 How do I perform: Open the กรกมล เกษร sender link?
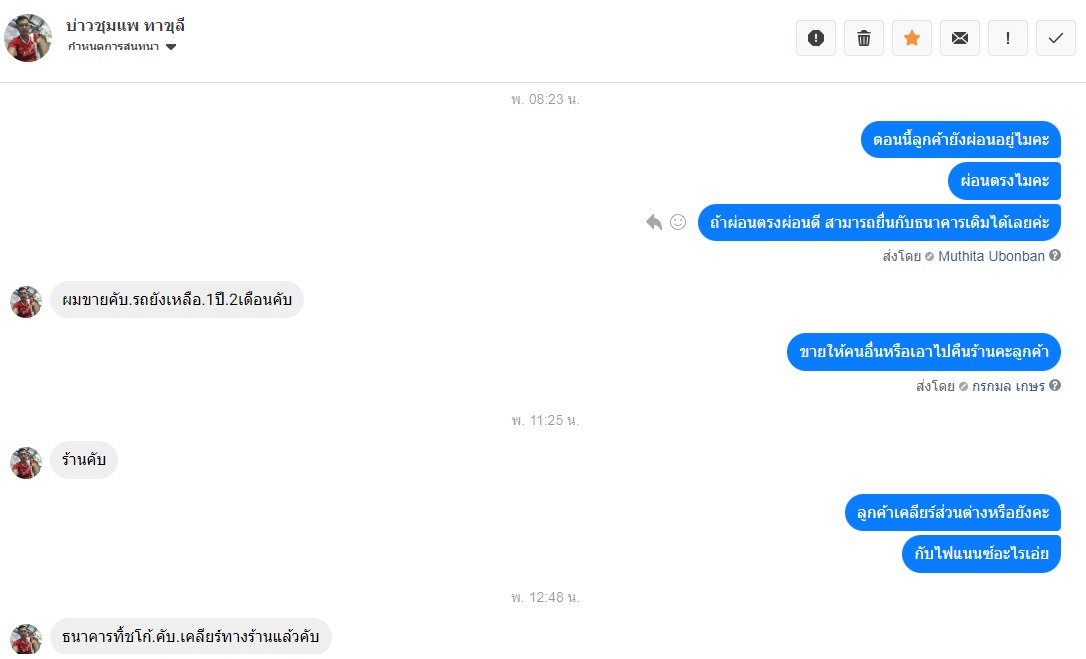coord(1008,386)
